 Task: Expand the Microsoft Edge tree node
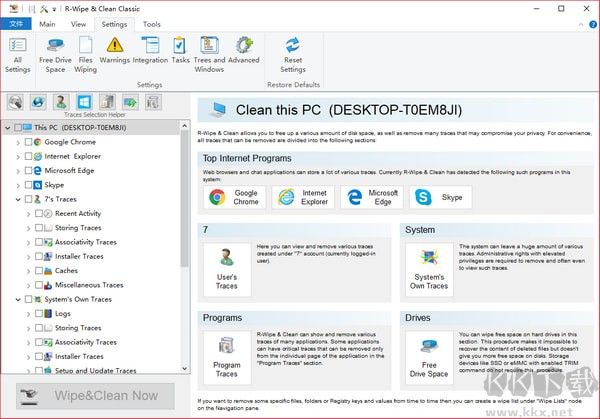[18, 171]
